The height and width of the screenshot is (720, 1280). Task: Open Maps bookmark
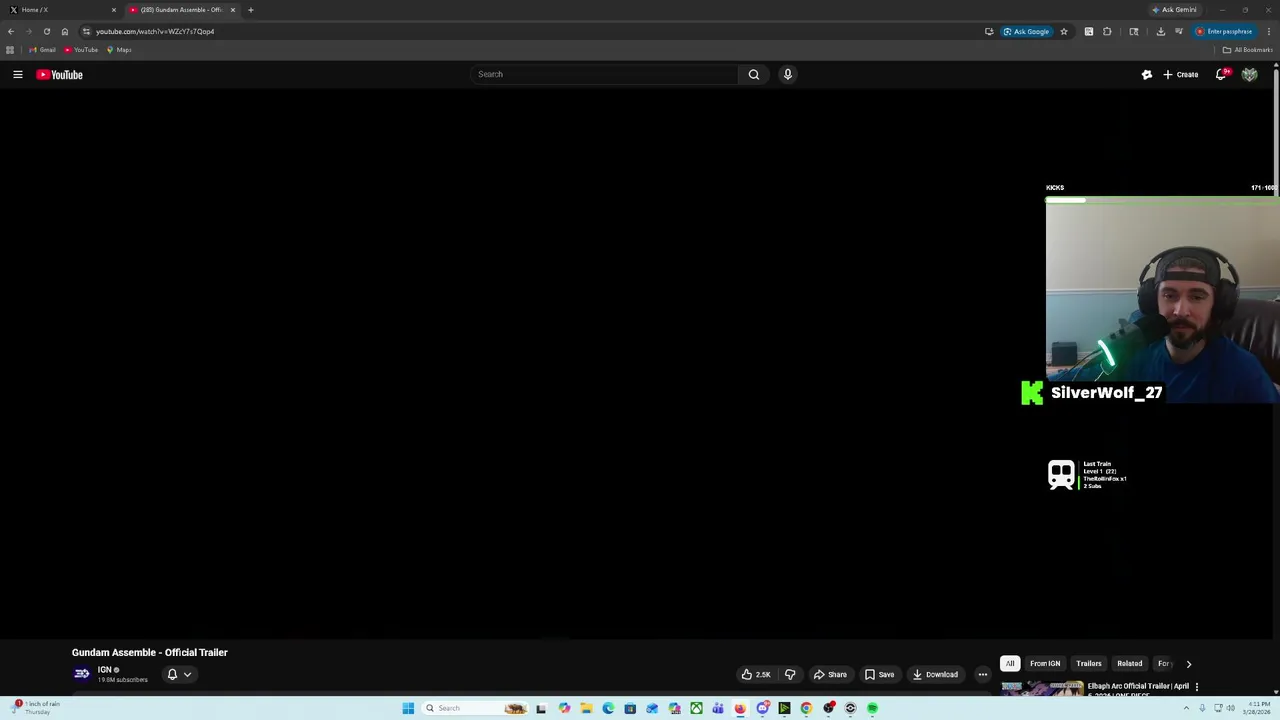[x=119, y=50]
